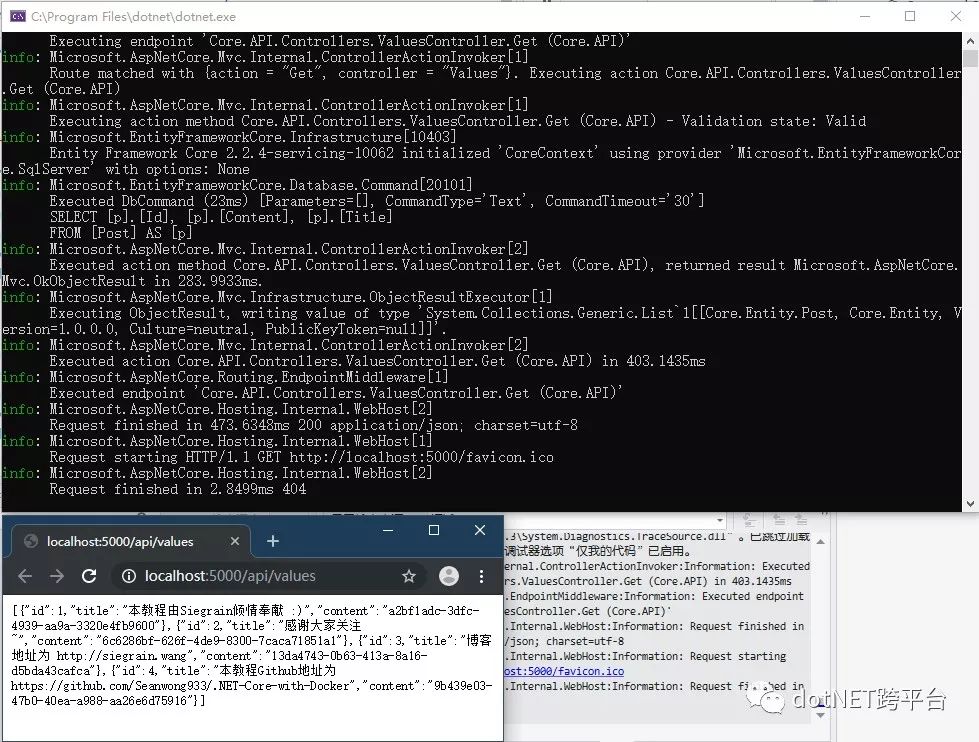Click the output panel scroll down arrow
979x742 pixels.
point(820,715)
